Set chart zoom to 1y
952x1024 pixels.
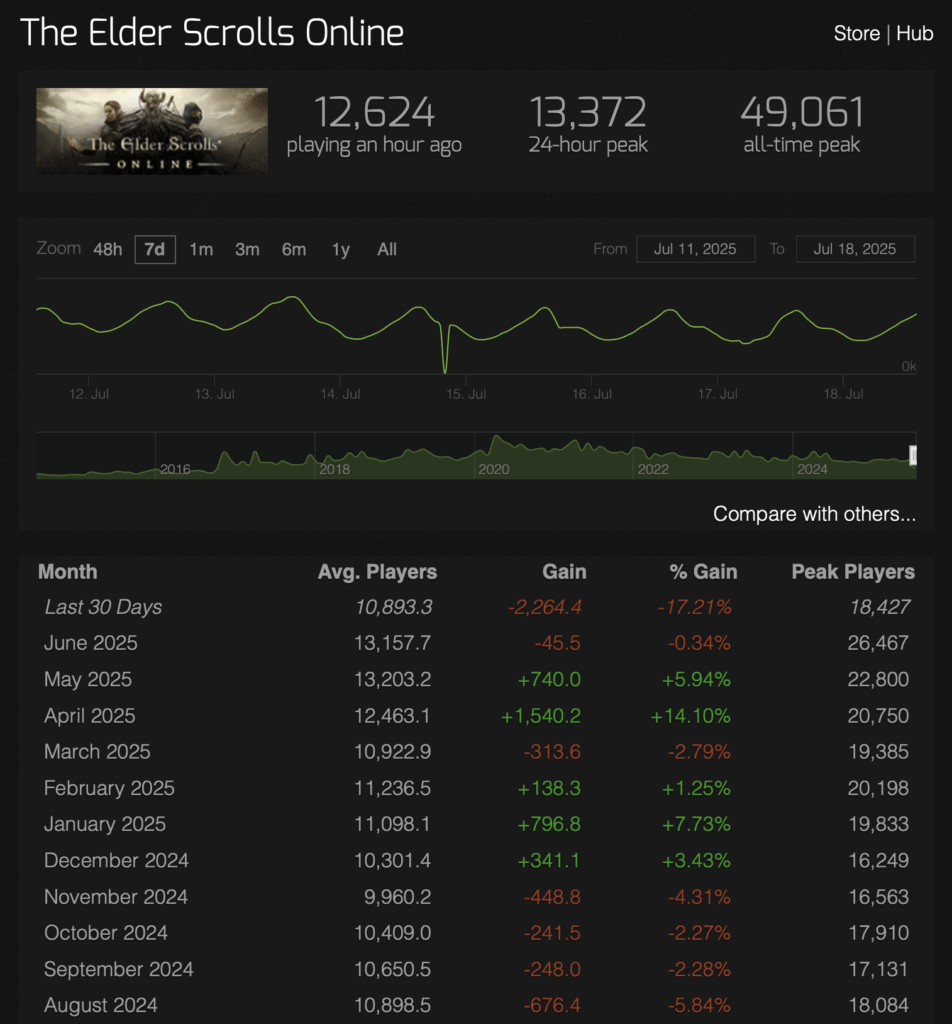pos(341,249)
